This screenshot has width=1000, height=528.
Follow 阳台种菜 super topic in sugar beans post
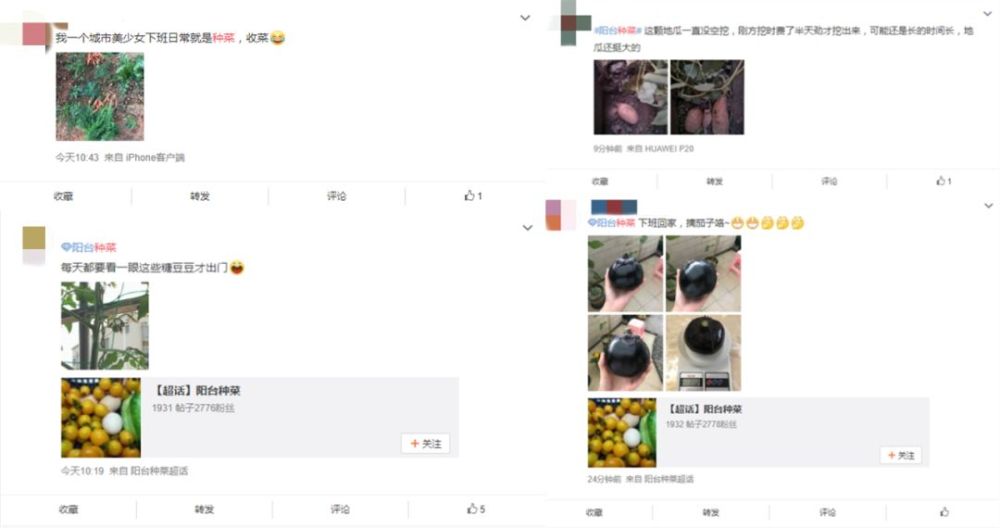point(425,444)
